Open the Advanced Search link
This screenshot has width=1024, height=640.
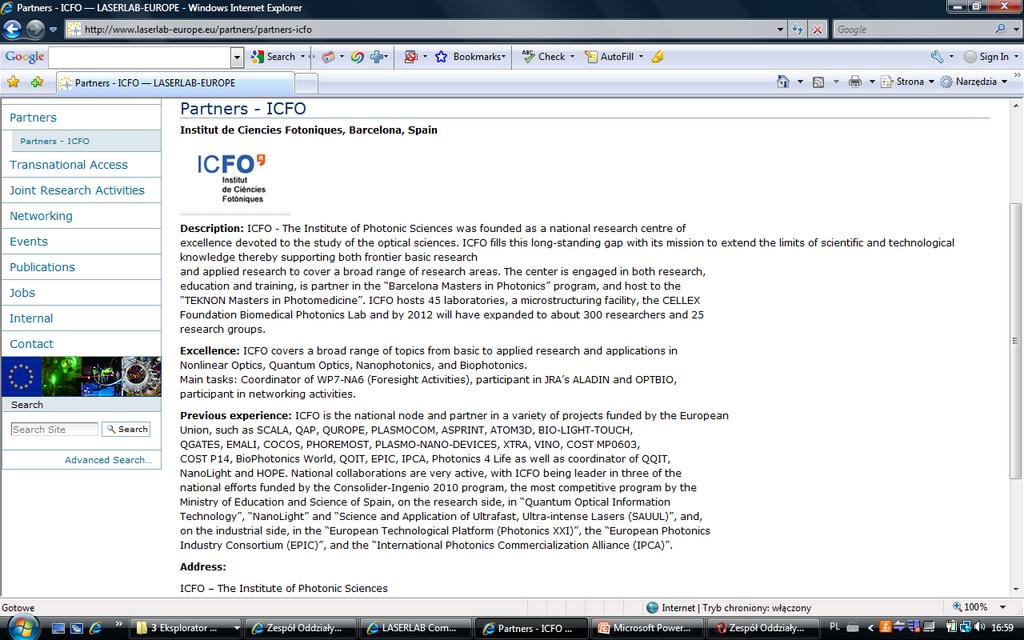(x=108, y=460)
